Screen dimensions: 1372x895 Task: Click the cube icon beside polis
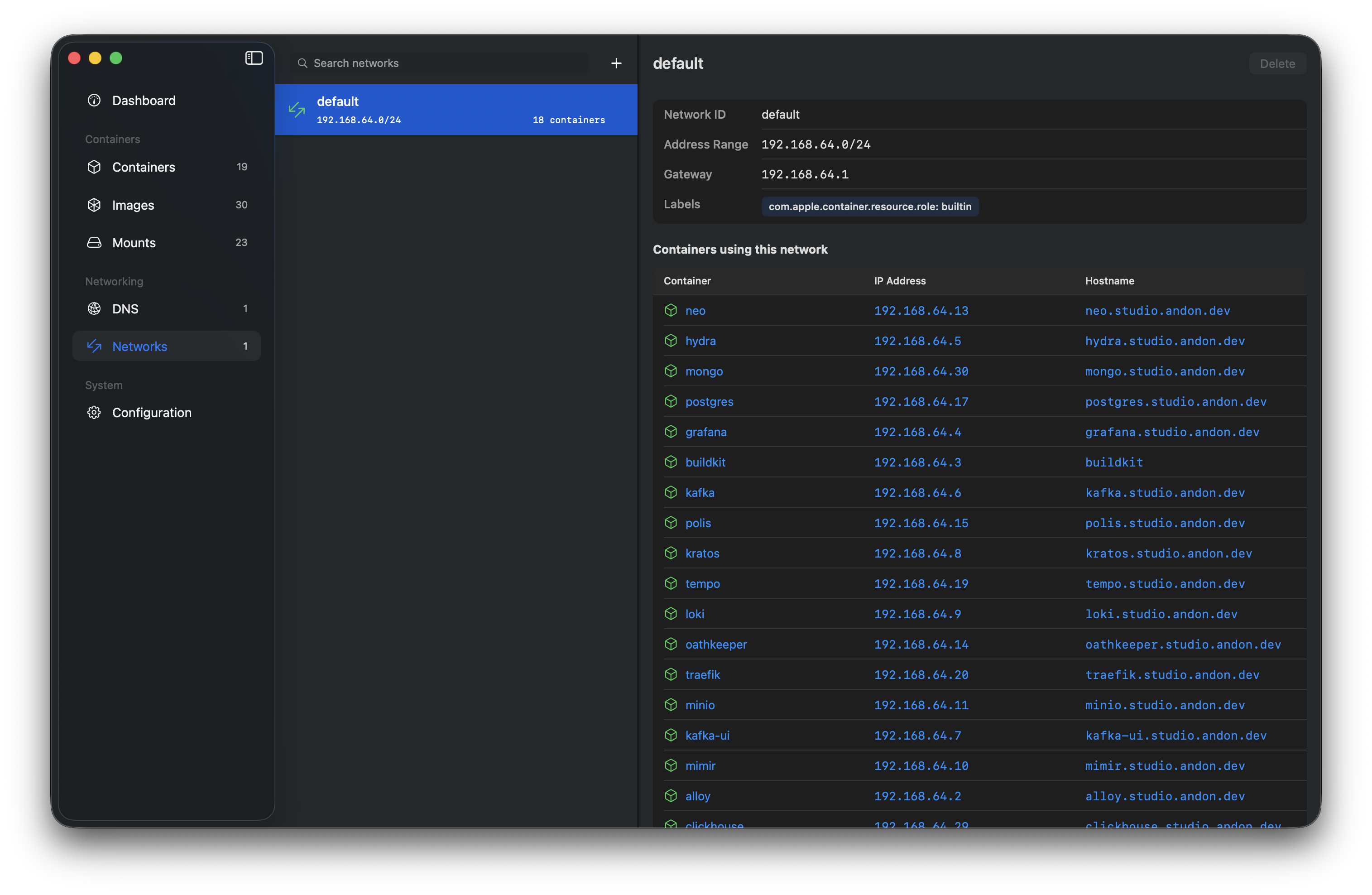pyautogui.click(x=671, y=523)
